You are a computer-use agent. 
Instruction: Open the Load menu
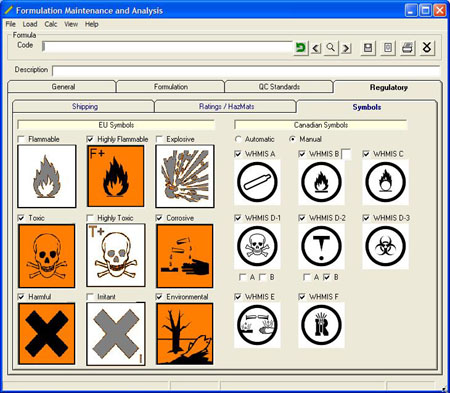[x=30, y=24]
